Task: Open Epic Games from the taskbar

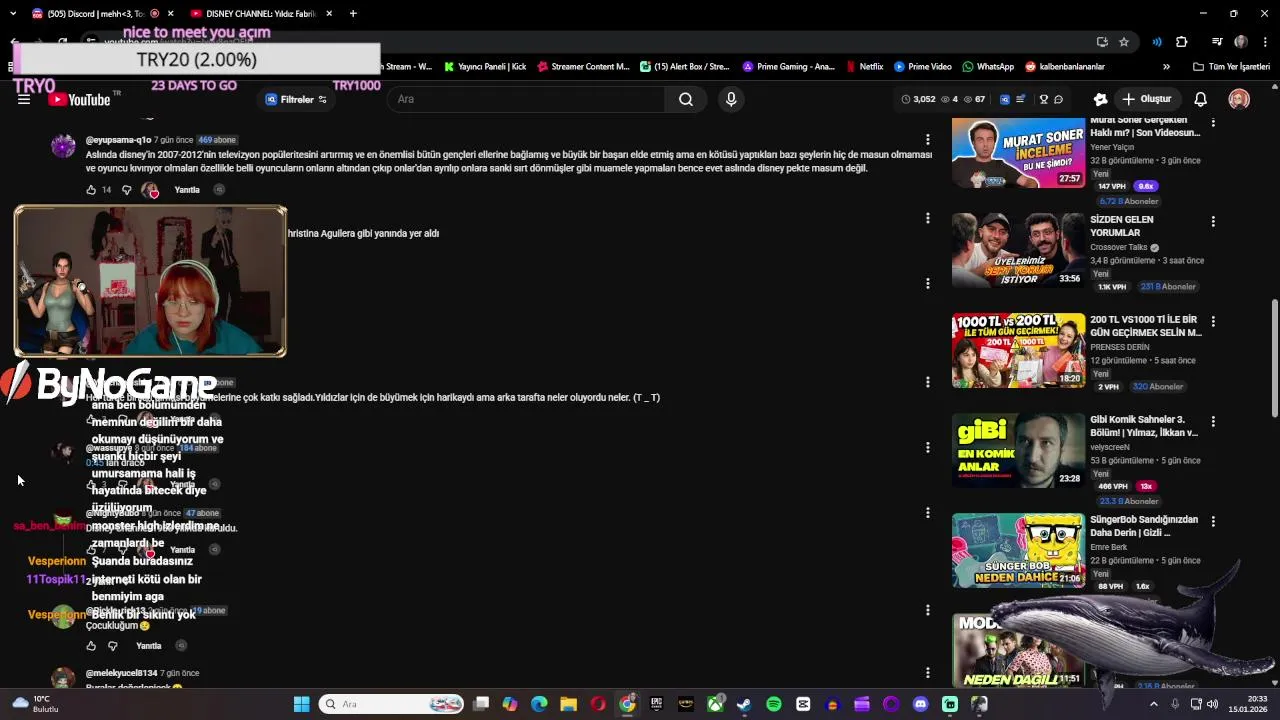Action: (x=656, y=704)
